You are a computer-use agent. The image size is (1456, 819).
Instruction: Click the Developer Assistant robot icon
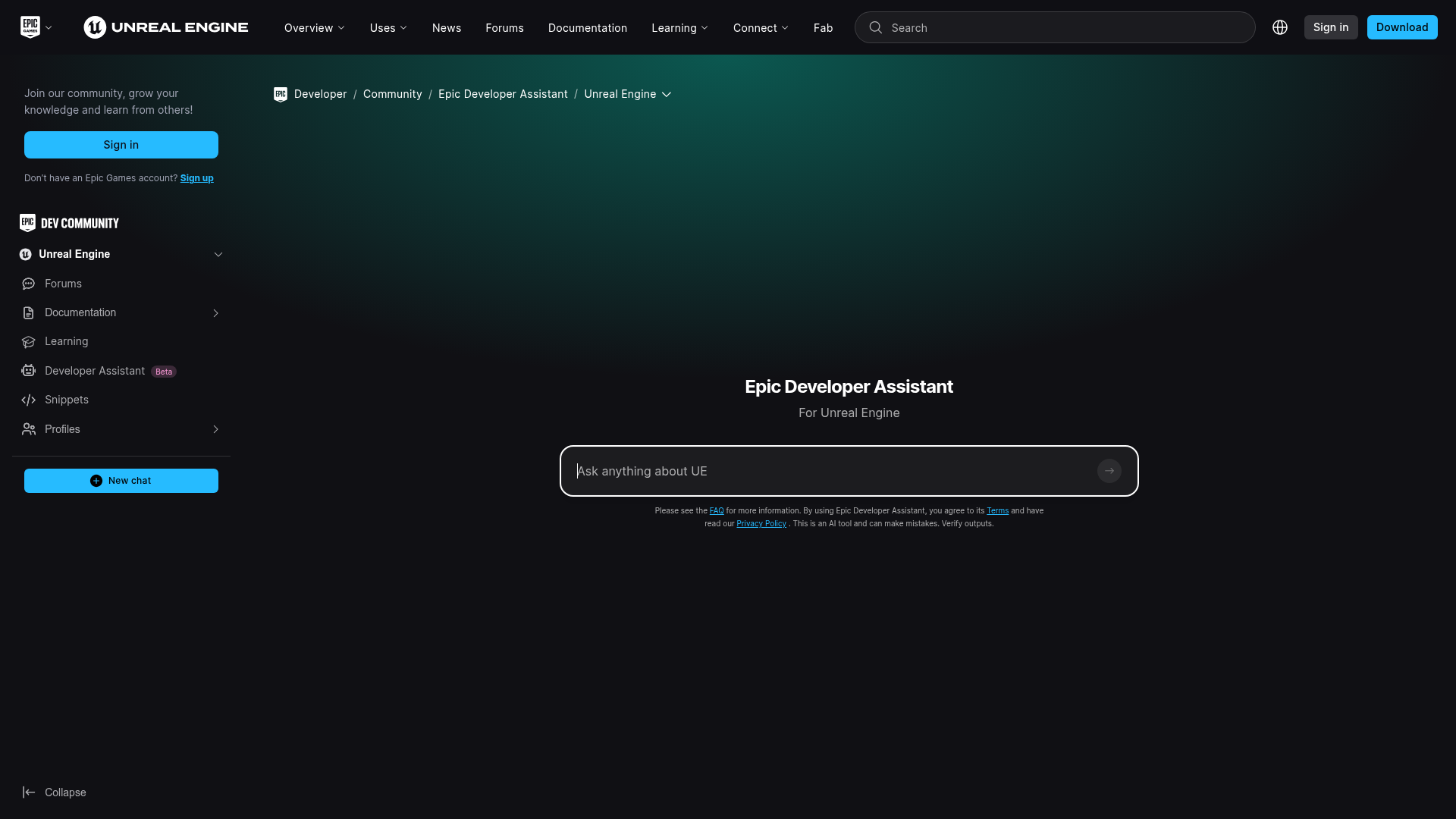(x=28, y=371)
